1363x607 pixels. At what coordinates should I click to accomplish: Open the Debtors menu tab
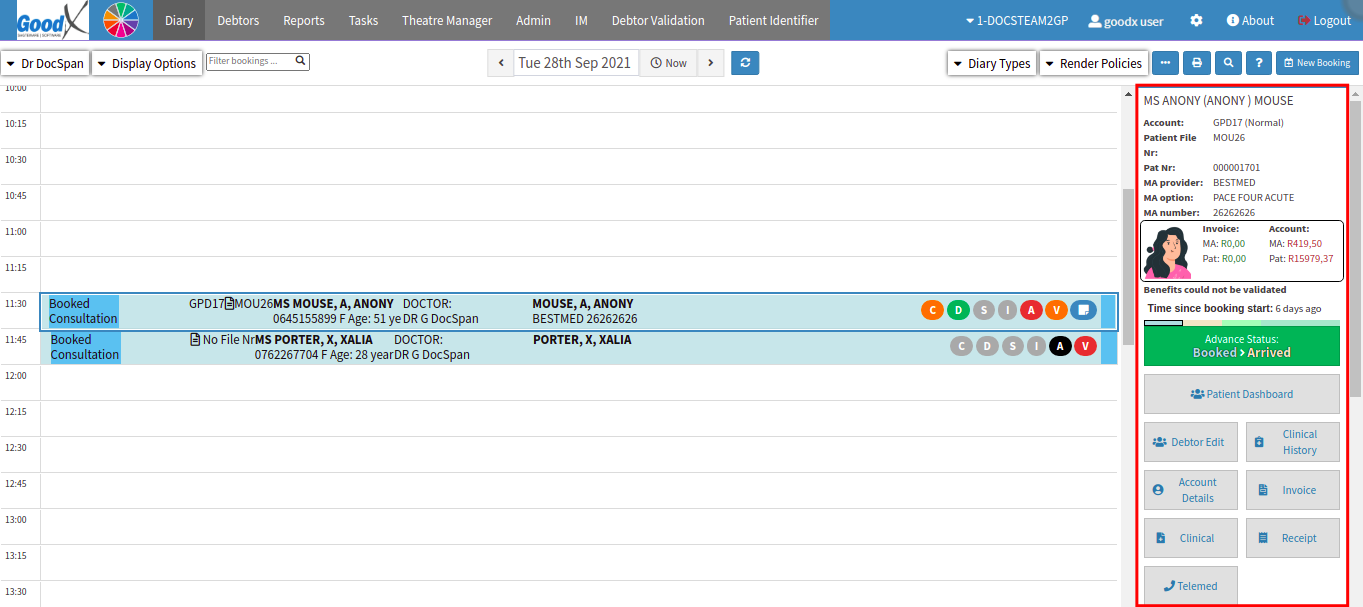tap(238, 20)
